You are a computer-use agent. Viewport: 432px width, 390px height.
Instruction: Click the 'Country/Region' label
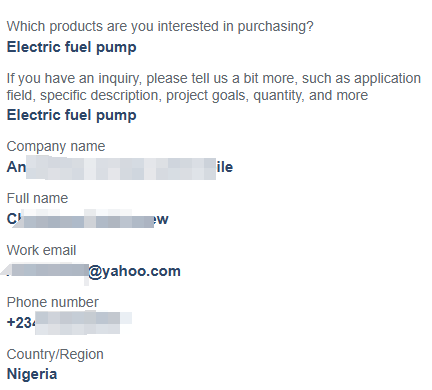[x=55, y=354]
